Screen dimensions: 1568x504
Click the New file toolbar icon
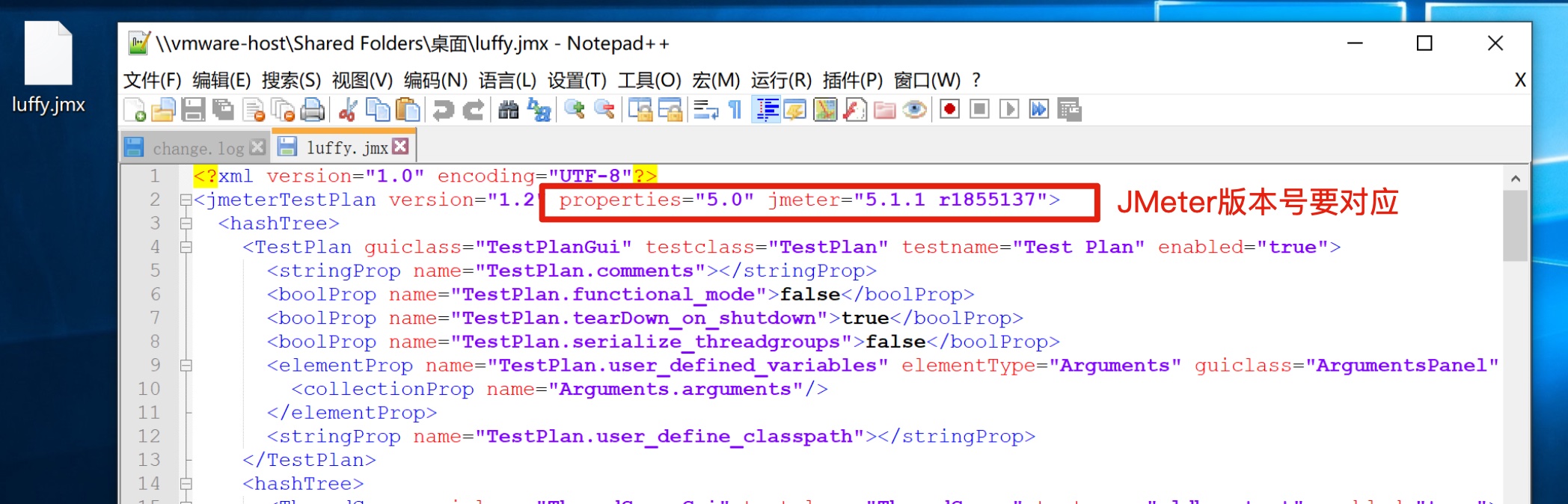[x=135, y=110]
